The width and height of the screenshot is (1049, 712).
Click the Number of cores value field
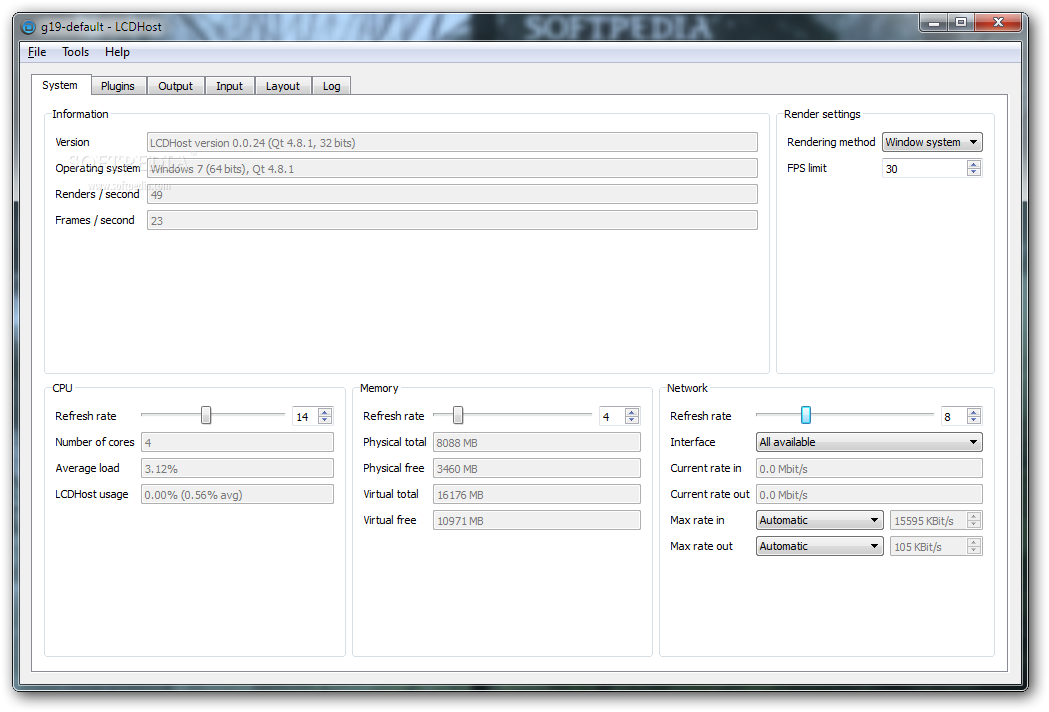click(237, 442)
